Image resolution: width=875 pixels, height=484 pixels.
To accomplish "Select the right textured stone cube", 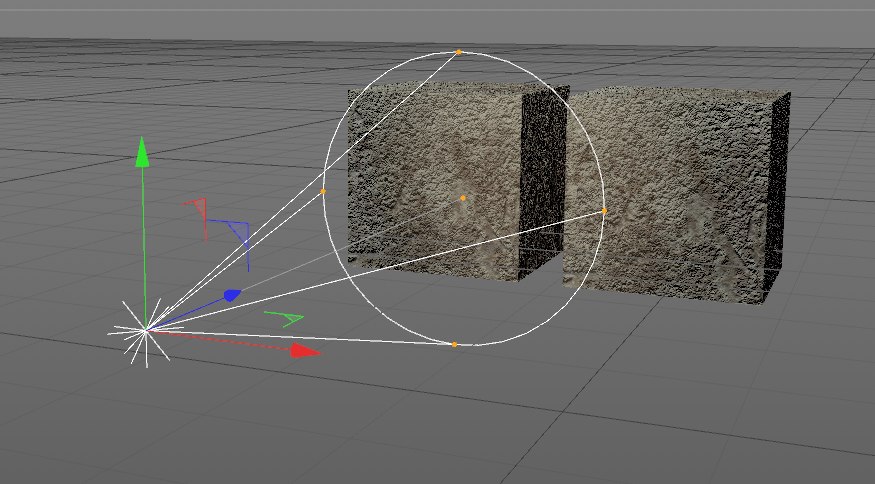I will [675, 195].
